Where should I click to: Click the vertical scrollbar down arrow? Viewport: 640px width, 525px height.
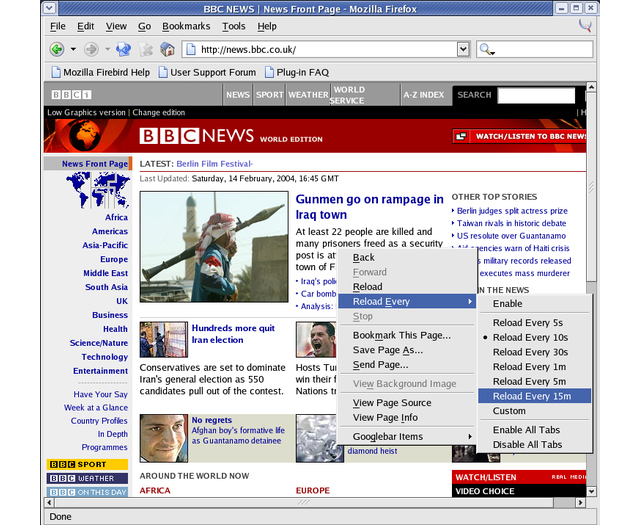(x=591, y=492)
